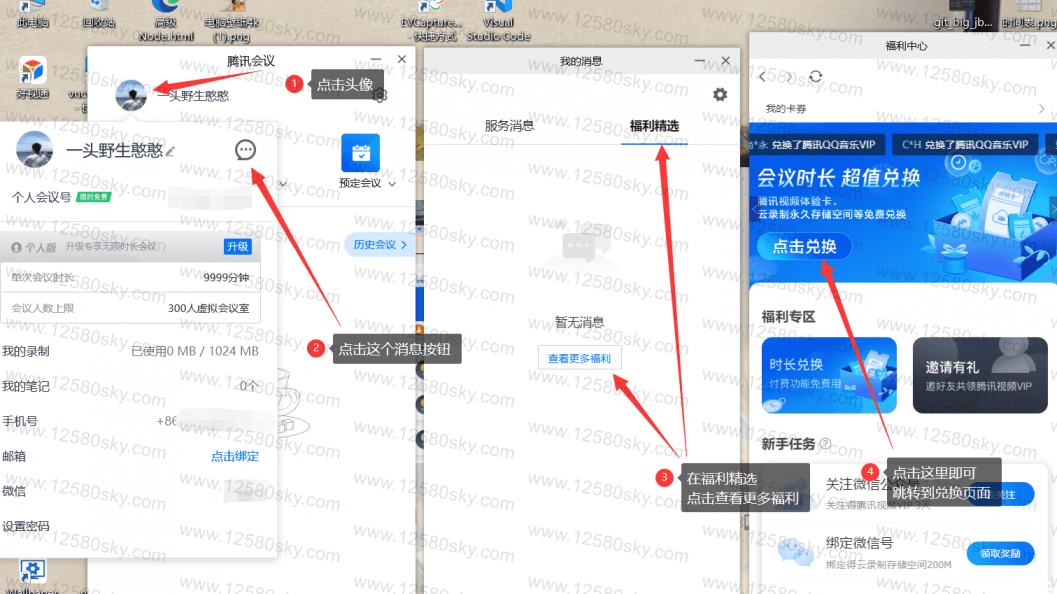Switch to 服务消息 tab
Viewport: 1057px width, 594px height.
pyautogui.click(x=509, y=126)
